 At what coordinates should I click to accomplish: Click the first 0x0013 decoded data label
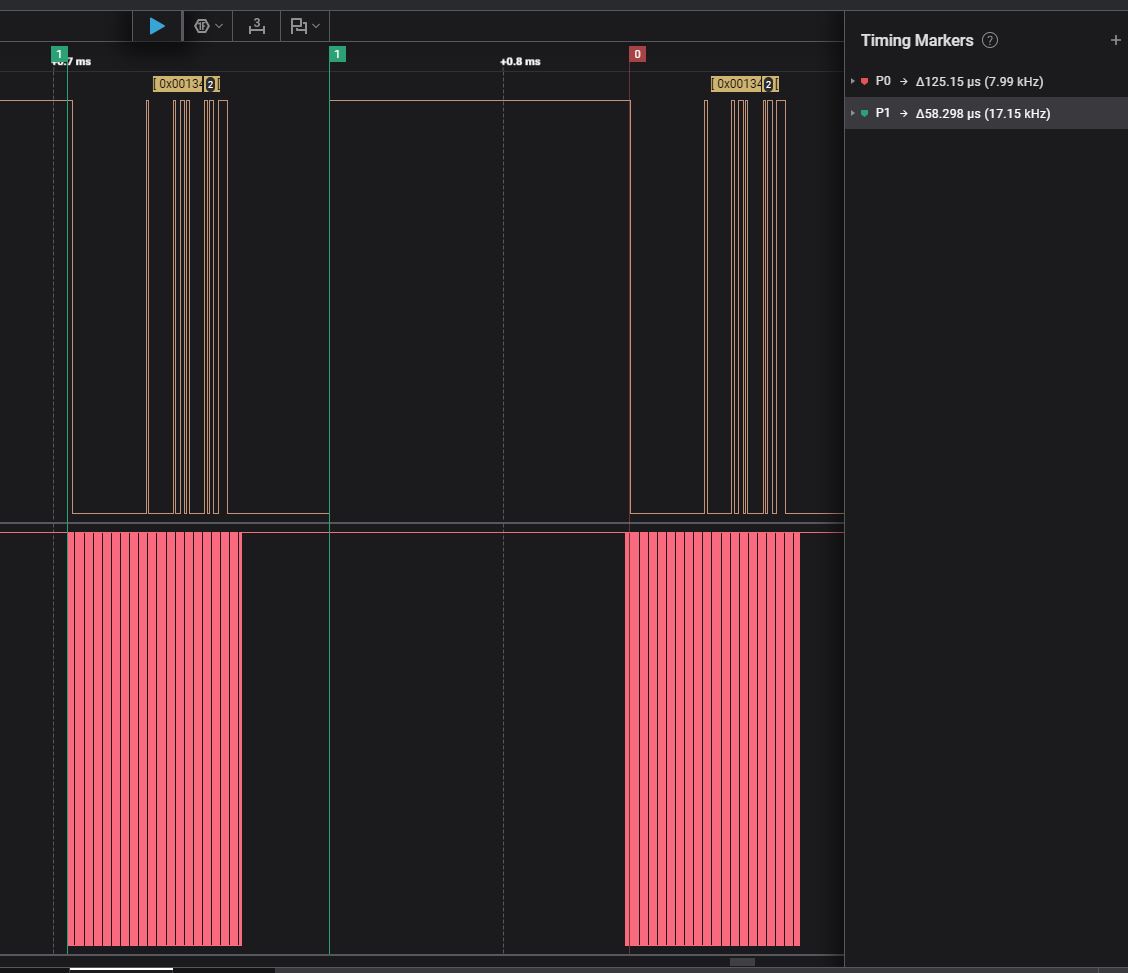tap(179, 84)
